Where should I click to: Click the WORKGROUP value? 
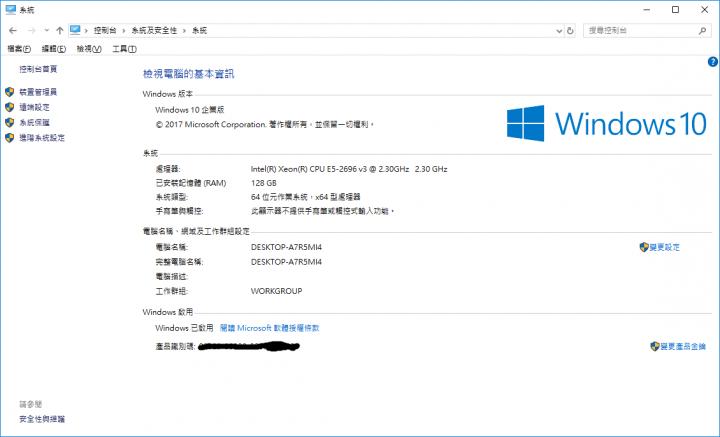pyautogui.click(x=276, y=291)
